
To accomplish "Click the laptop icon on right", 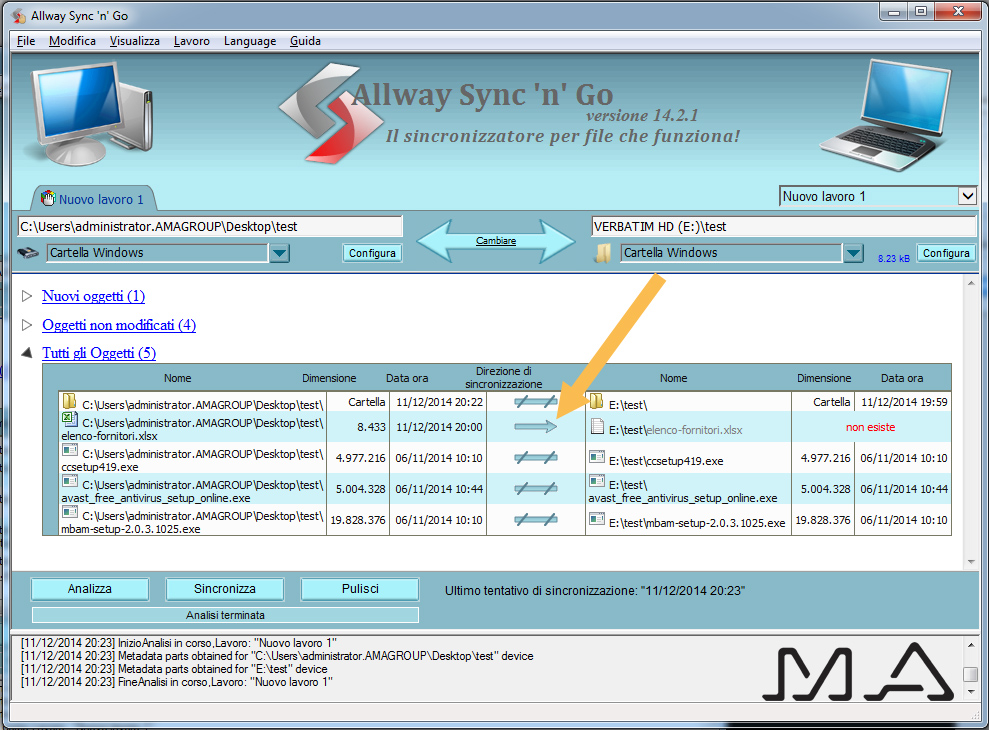I will (886, 115).
